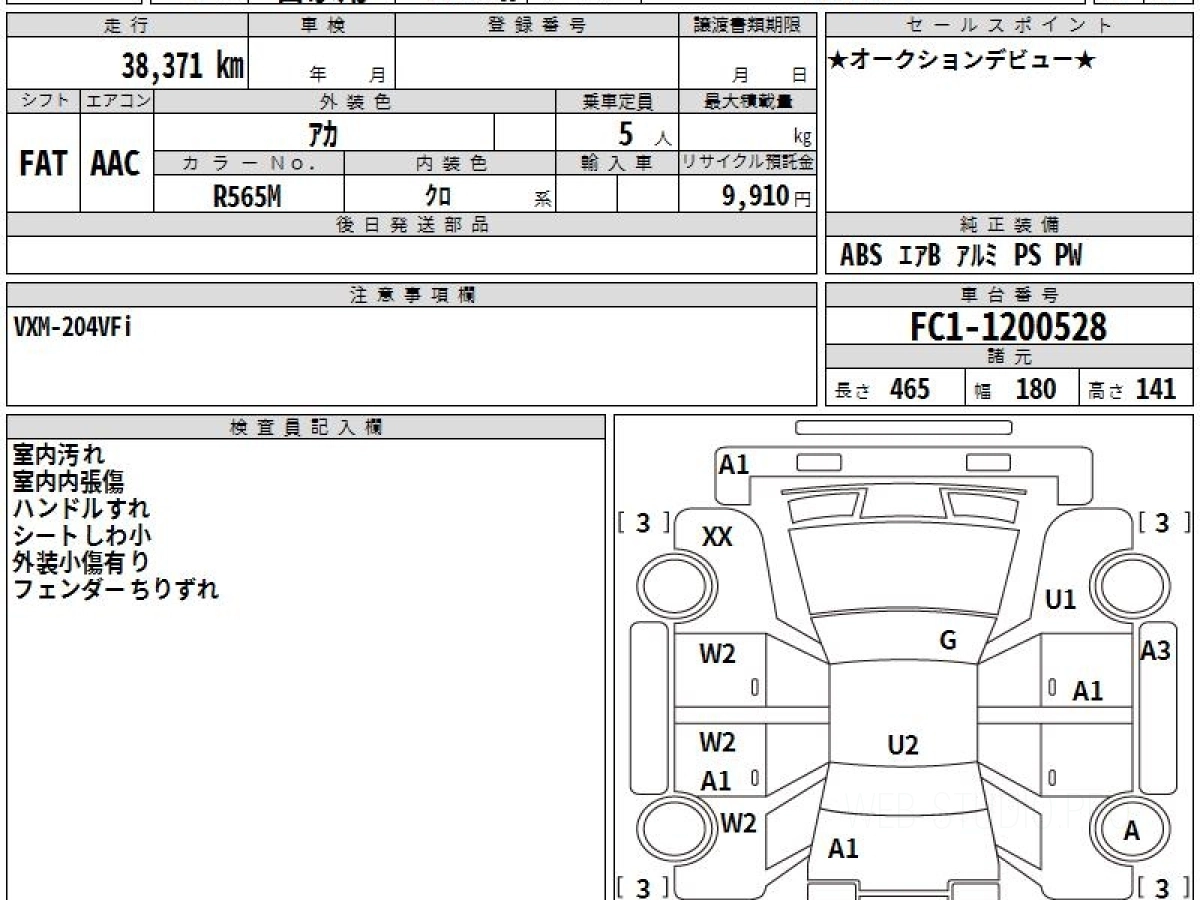This screenshot has width=1200, height=900.
Task: Click the mileage value 38,371 km
Action: pyautogui.click(x=182, y=66)
